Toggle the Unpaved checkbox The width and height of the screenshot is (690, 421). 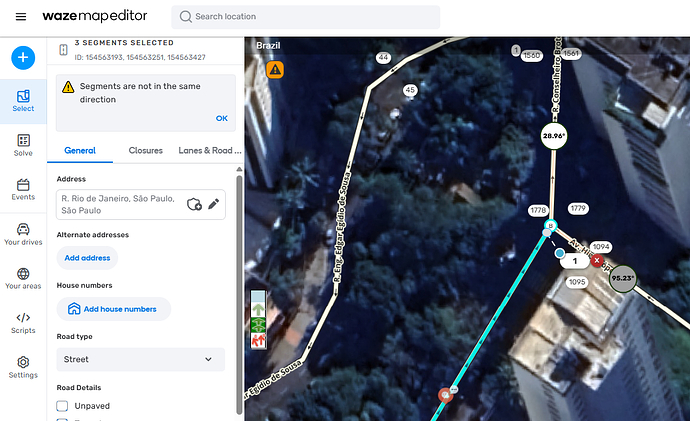tap(62, 406)
